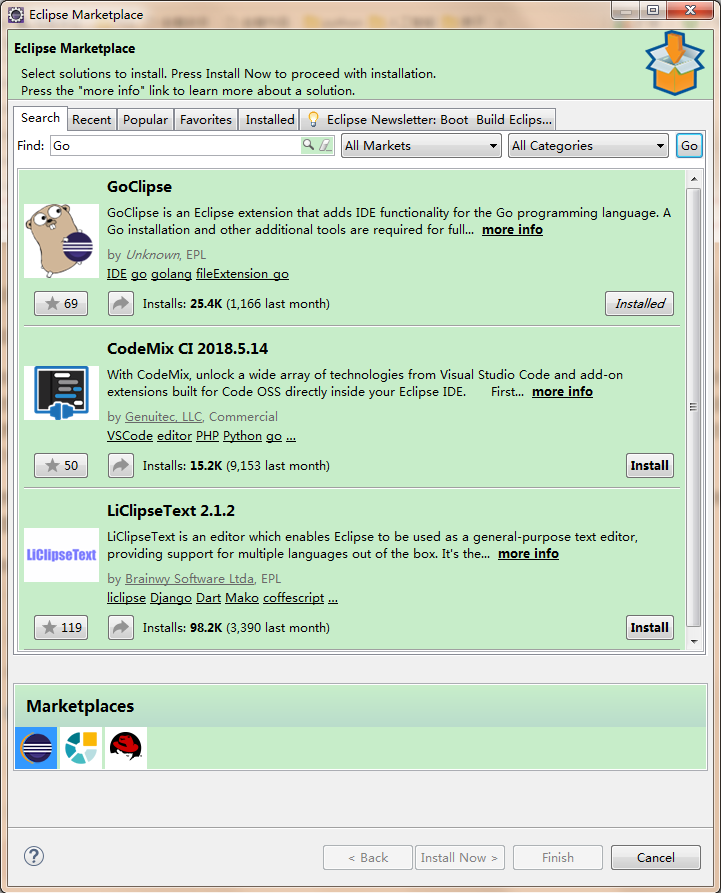The height and width of the screenshot is (893, 723).
Task: Share GoClipse using the arrow icon
Action: (121, 304)
